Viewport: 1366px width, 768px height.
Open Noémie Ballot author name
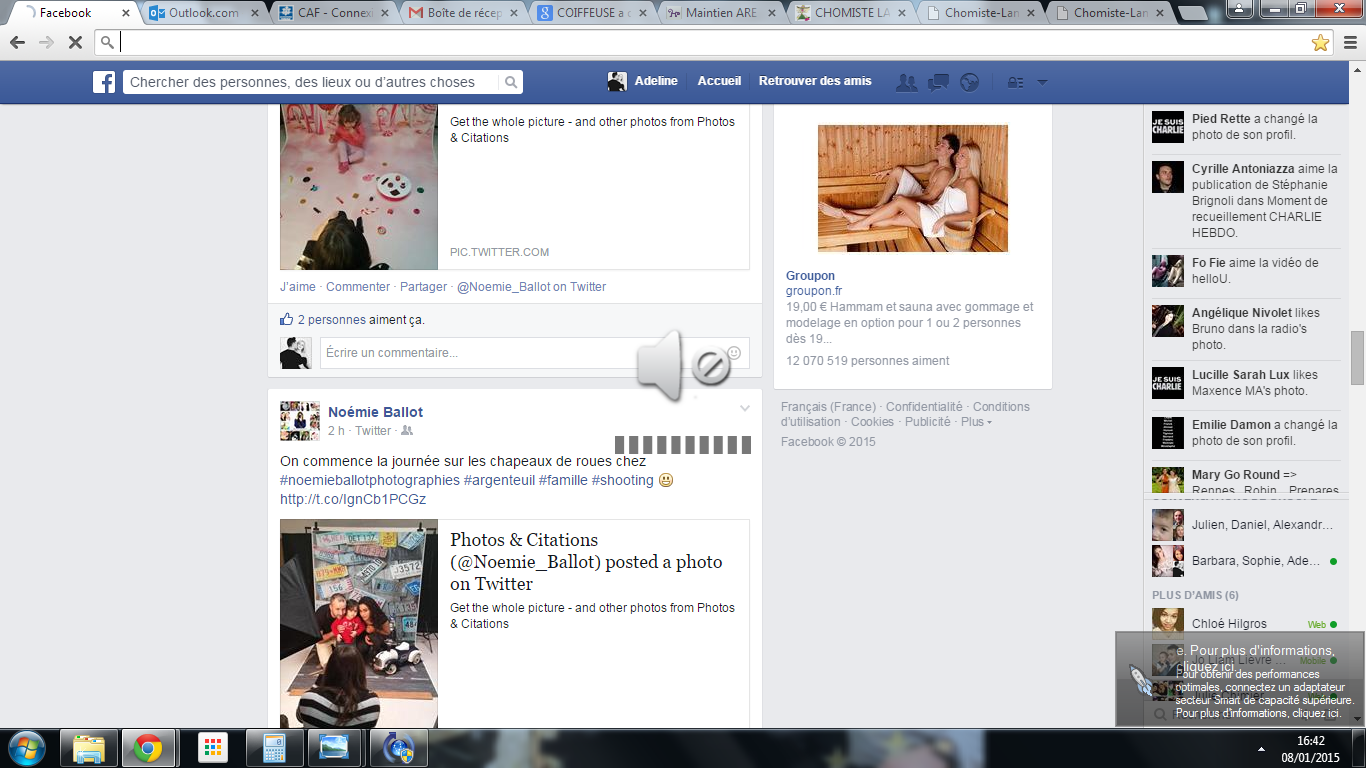pos(375,412)
